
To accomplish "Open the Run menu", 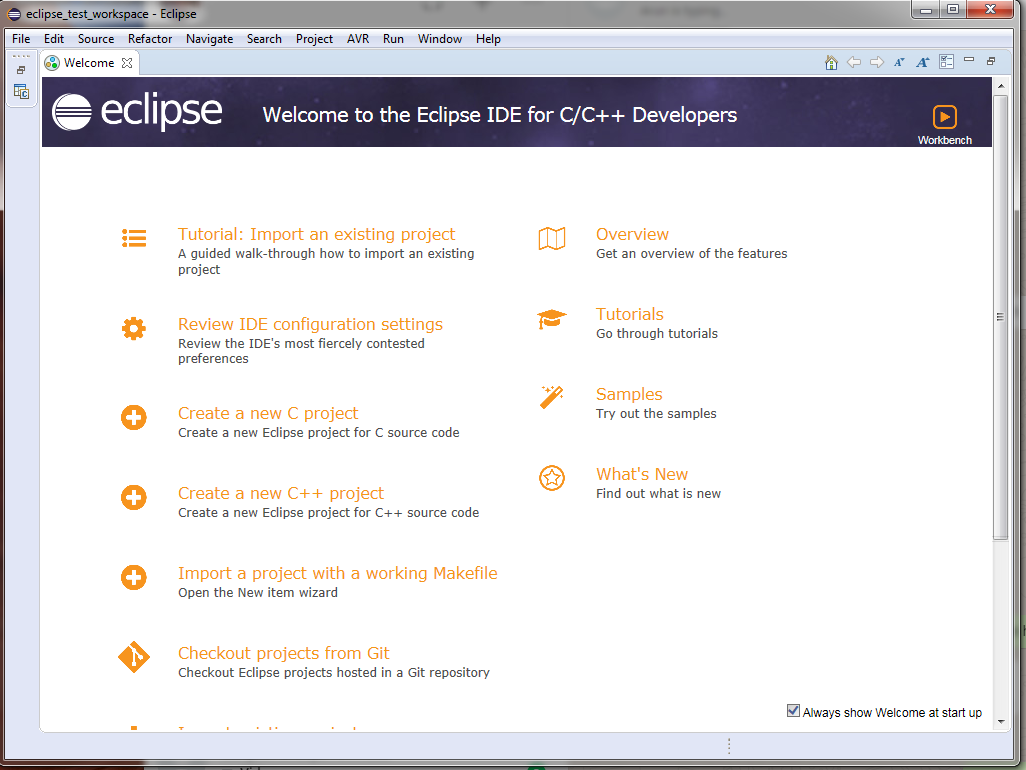I will [393, 39].
